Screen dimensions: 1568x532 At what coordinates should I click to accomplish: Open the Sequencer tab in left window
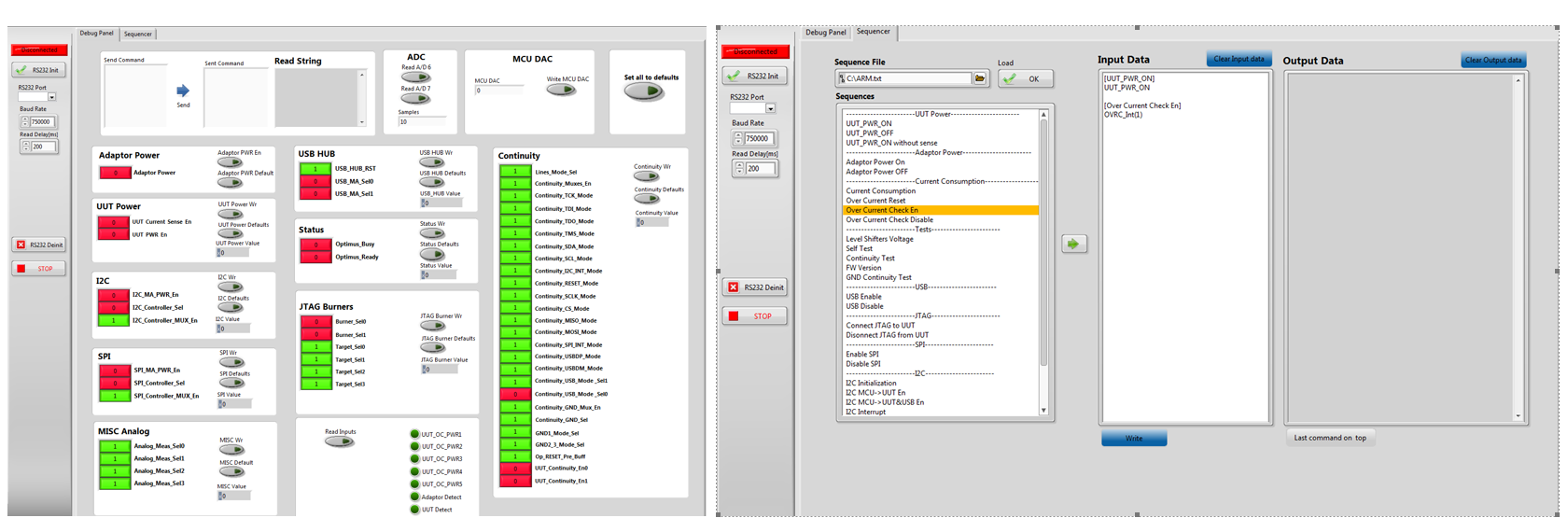[x=138, y=34]
